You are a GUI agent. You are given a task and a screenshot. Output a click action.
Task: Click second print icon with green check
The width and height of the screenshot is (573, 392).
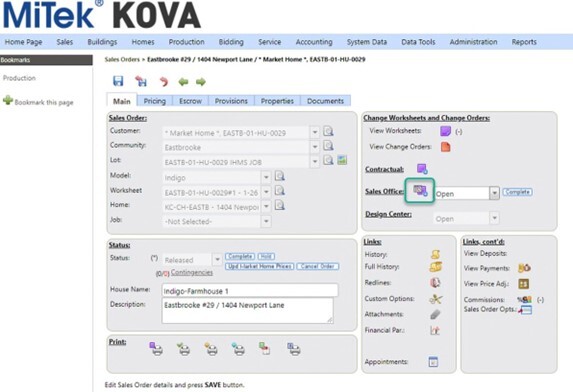(x=183, y=349)
